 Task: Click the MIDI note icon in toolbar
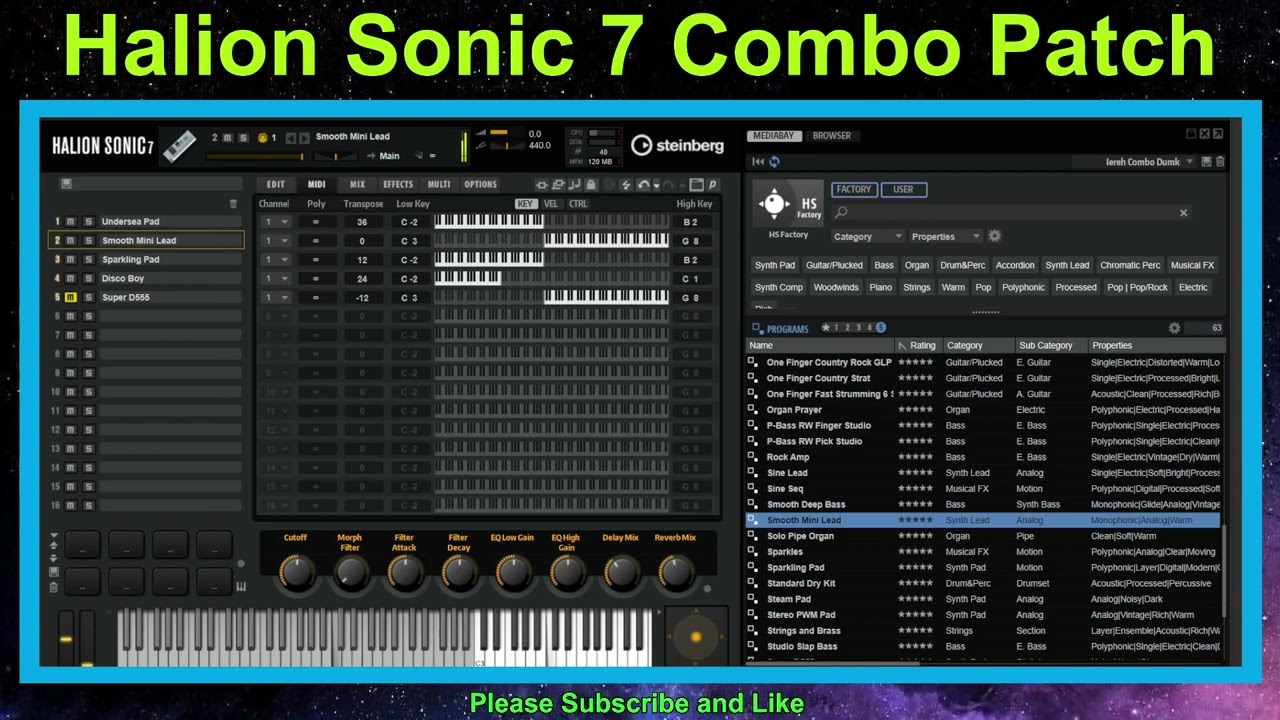pos(575,185)
